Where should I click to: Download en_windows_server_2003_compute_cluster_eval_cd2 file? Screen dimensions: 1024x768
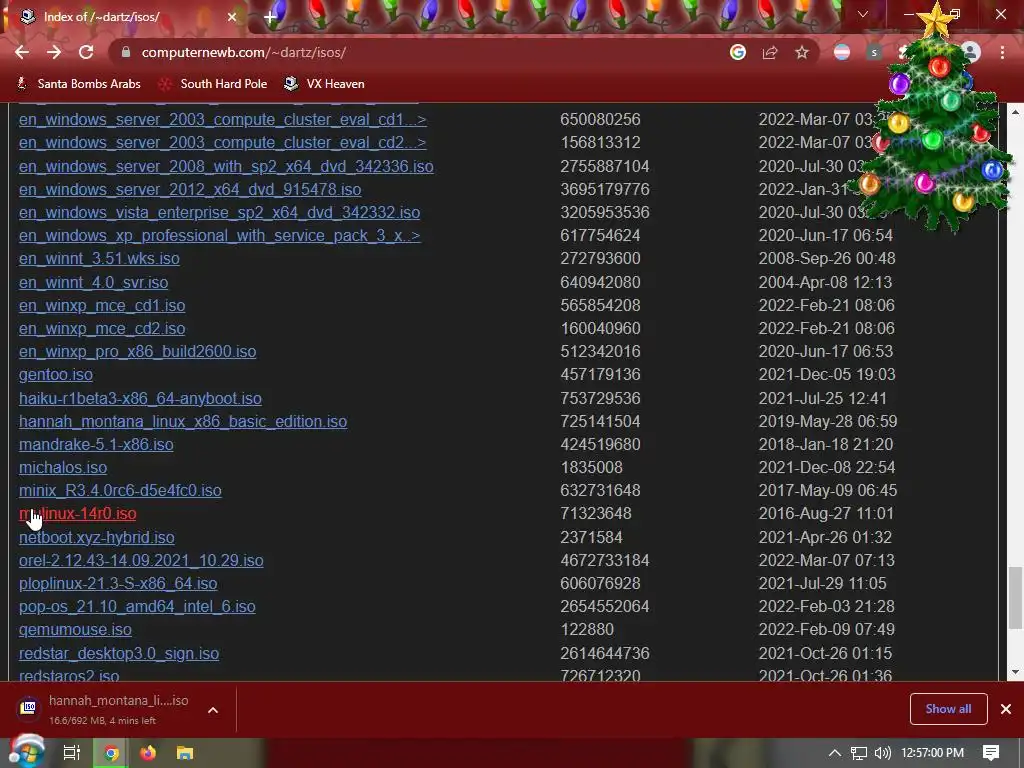(223, 142)
